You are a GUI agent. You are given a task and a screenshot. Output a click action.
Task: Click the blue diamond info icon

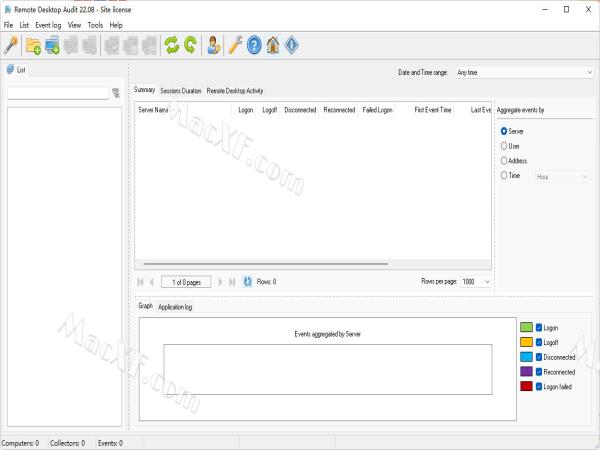pos(292,45)
